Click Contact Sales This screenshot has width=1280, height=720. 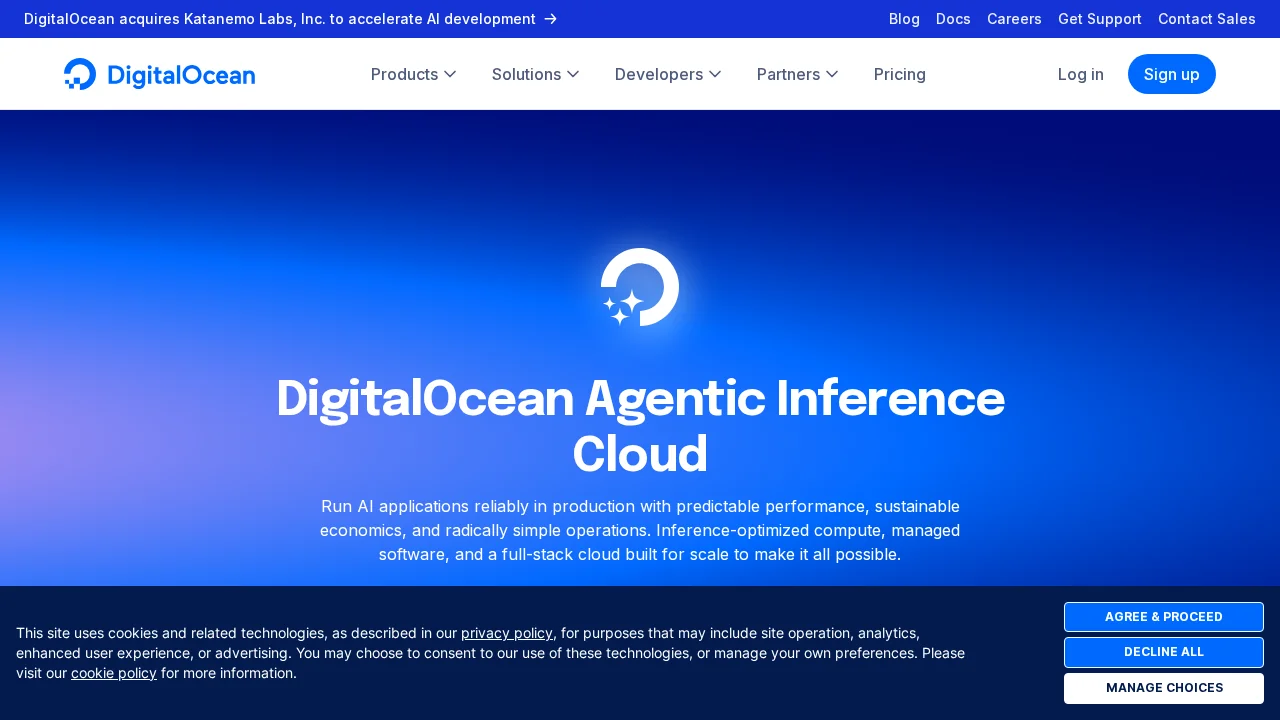point(1207,19)
